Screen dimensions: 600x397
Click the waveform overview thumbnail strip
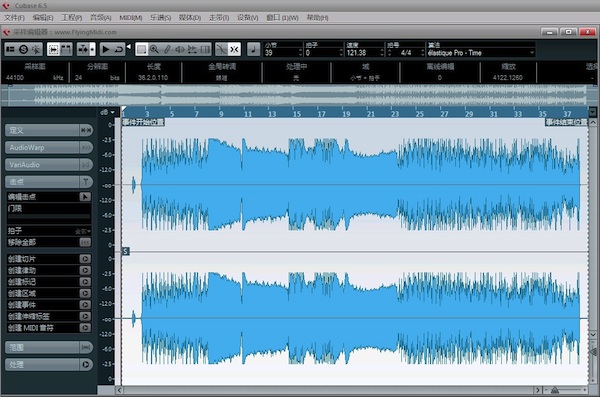[298, 95]
